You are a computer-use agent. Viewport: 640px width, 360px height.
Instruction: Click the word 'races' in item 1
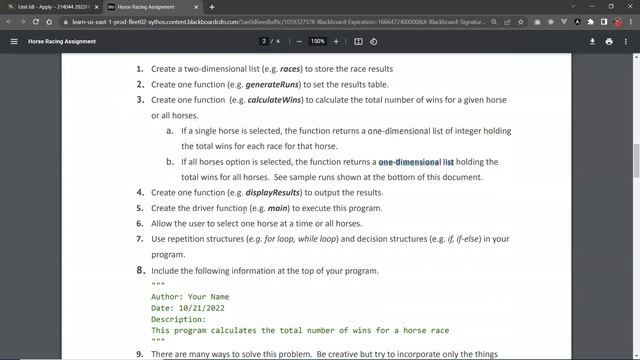pyautogui.click(x=290, y=69)
